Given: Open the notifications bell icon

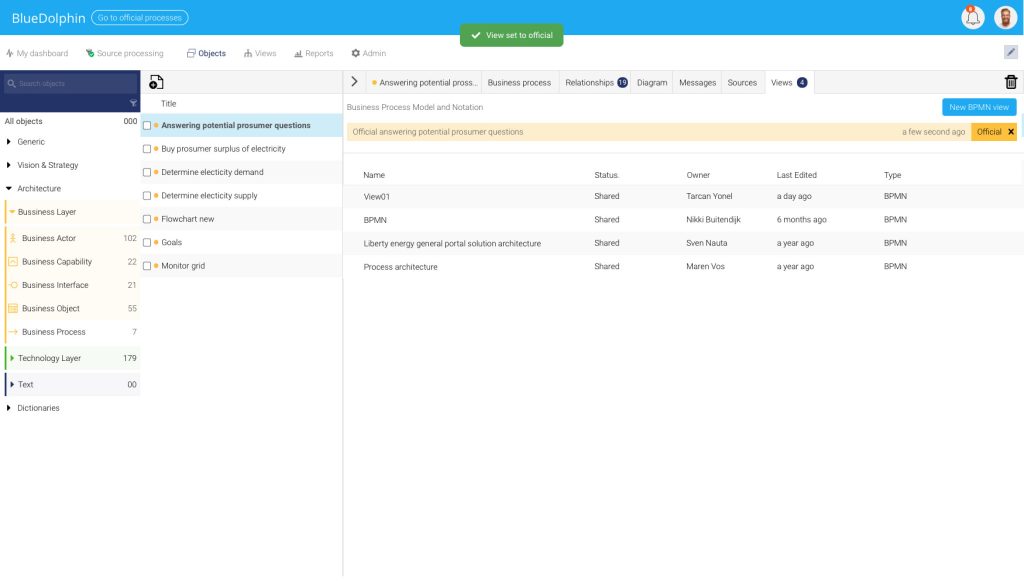Looking at the screenshot, I should click(972, 17).
